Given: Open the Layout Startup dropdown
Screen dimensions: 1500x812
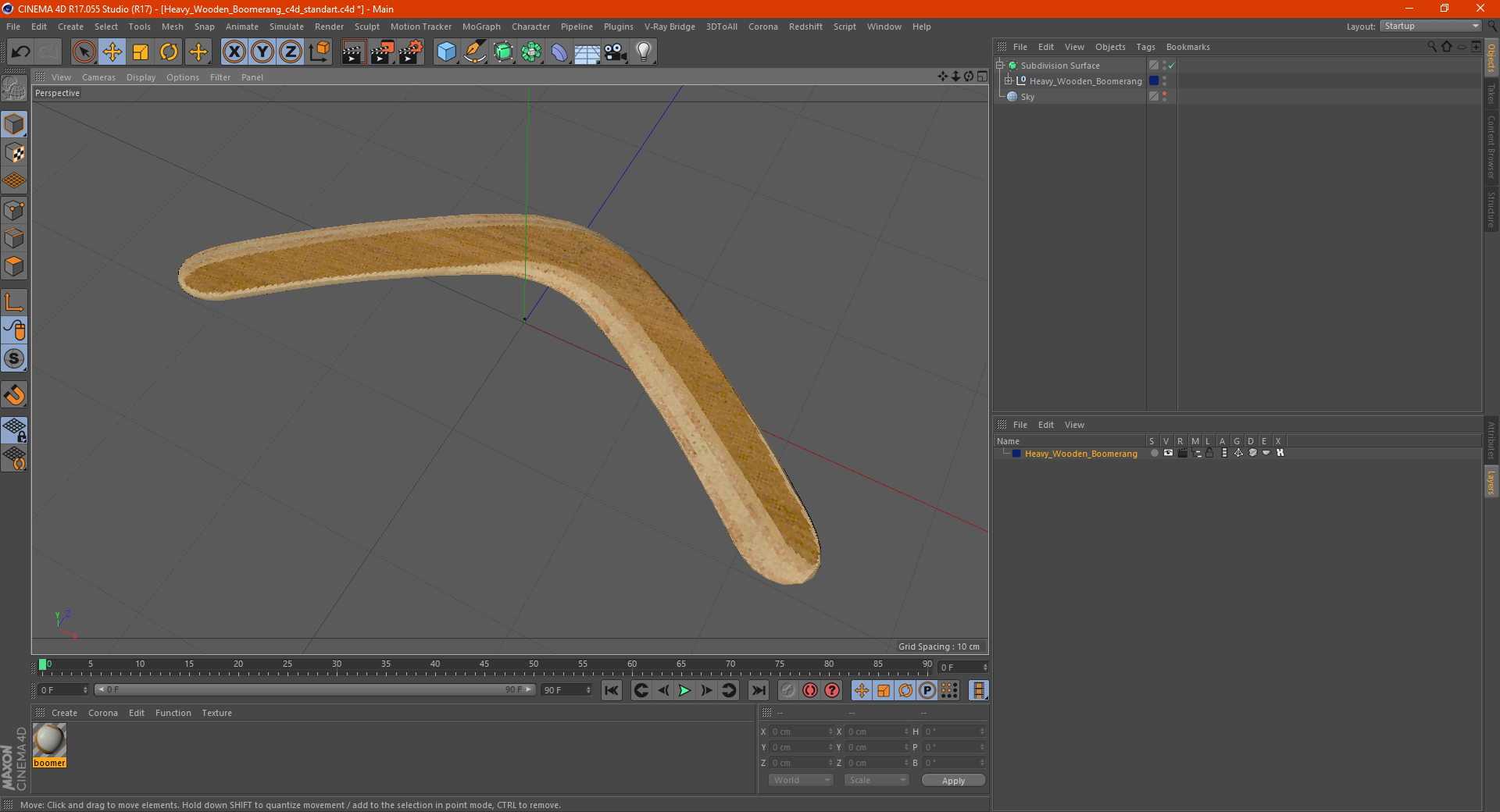Looking at the screenshot, I should (x=1431, y=26).
